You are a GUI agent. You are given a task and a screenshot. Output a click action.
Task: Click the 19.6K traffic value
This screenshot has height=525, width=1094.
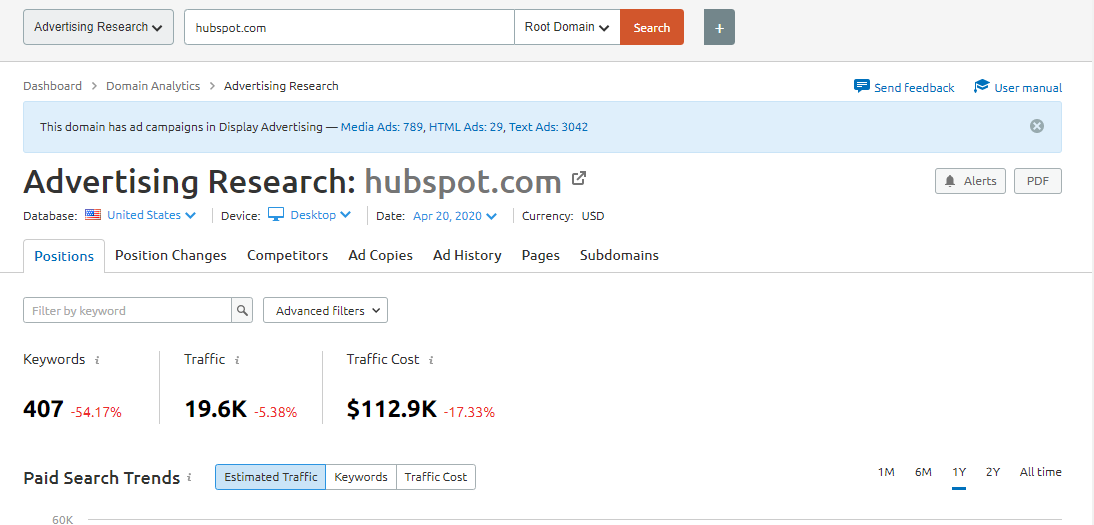click(x=216, y=409)
